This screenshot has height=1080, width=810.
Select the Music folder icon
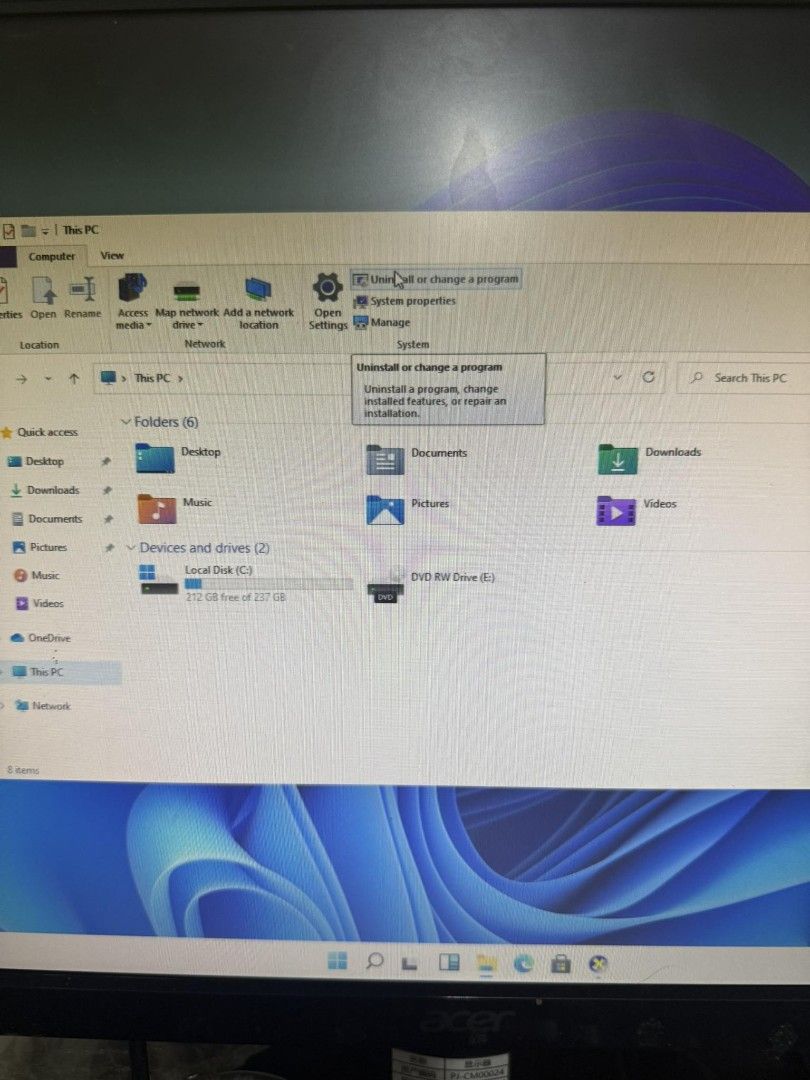tap(157, 509)
